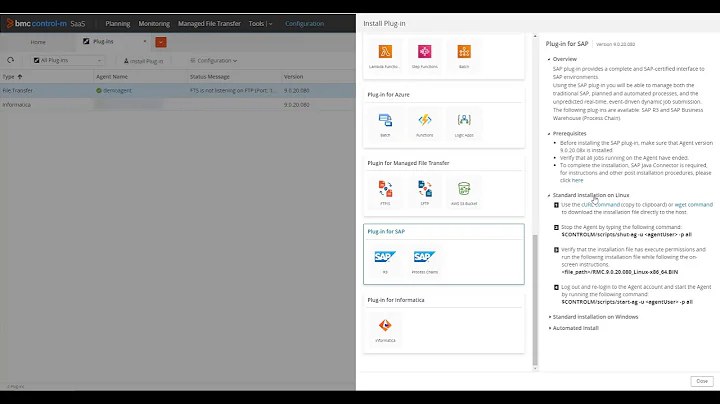The height and width of the screenshot is (404, 720).
Task: Click the BMC Control-M SaaS logo
Action: coord(45,23)
